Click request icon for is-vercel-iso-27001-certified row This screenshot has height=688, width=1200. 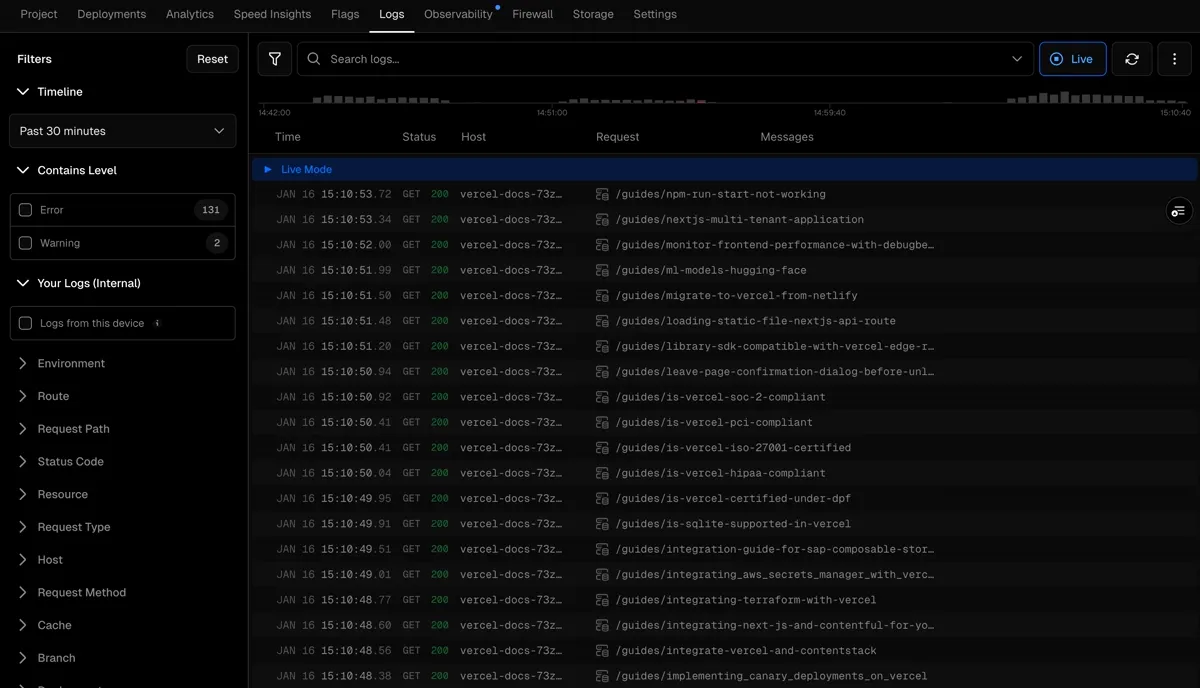pyautogui.click(x=602, y=447)
